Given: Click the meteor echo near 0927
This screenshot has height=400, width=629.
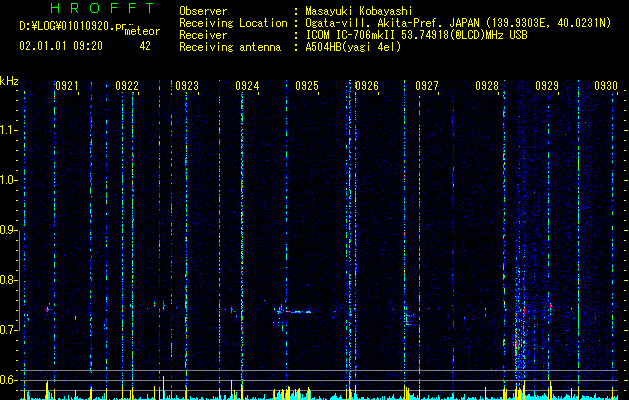Looking at the screenshot, I should [410, 318].
